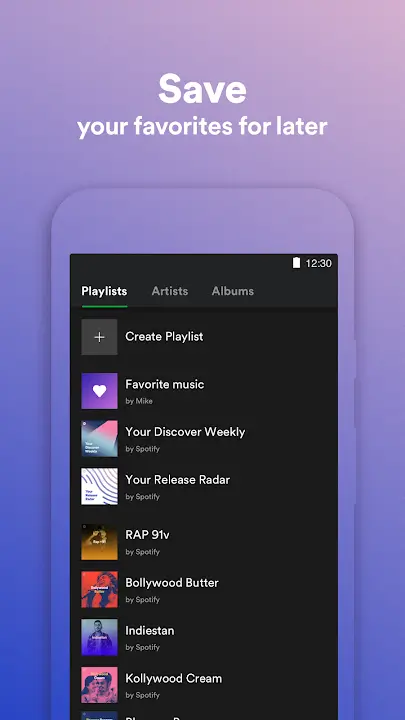Tap the battery icon in status bar

pos(297,263)
